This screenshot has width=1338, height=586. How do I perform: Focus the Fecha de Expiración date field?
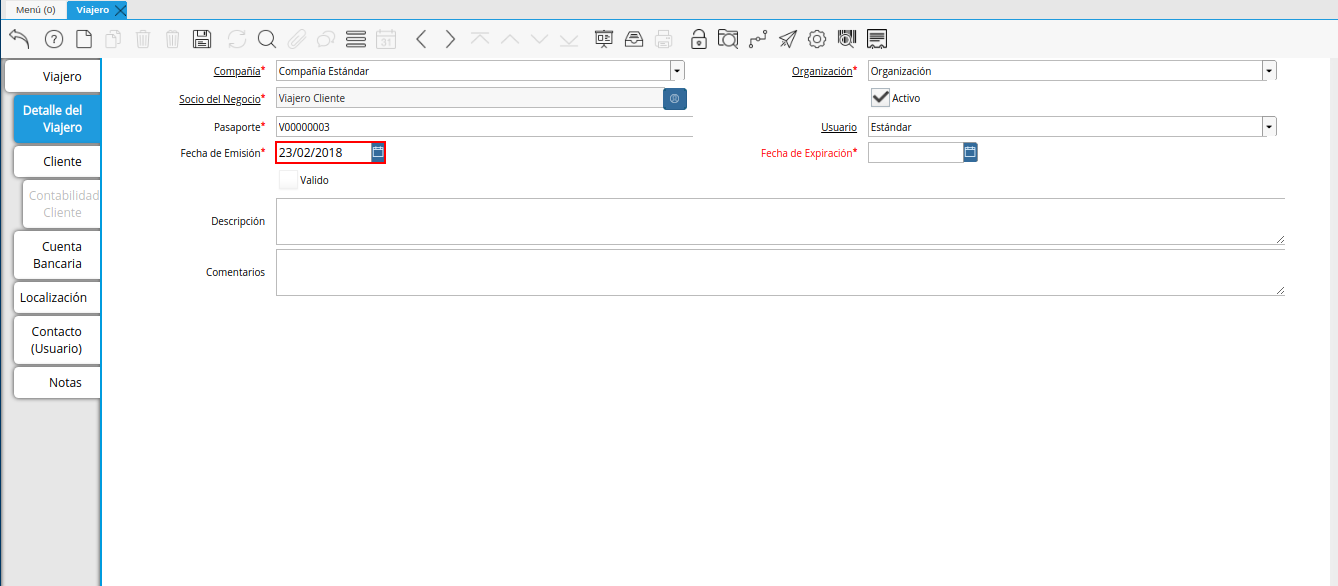point(915,152)
